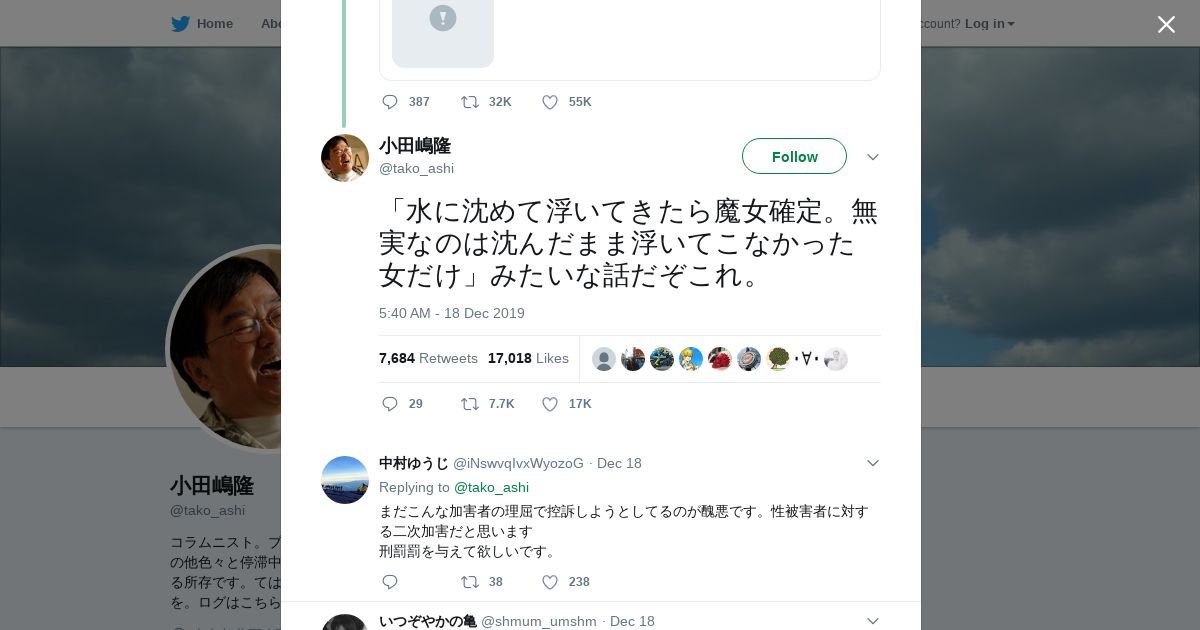The image size is (1200, 630).
Task: Reply to 中村ゆうじ's comment
Action: [x=390, y=582]
